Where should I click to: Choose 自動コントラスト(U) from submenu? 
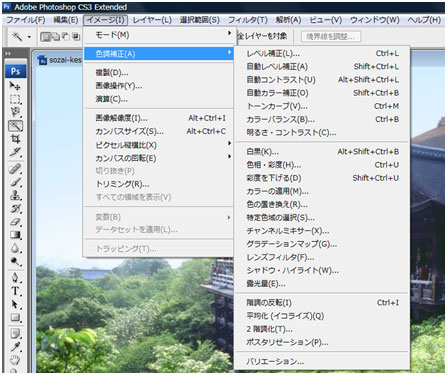[x=322, y=80]
